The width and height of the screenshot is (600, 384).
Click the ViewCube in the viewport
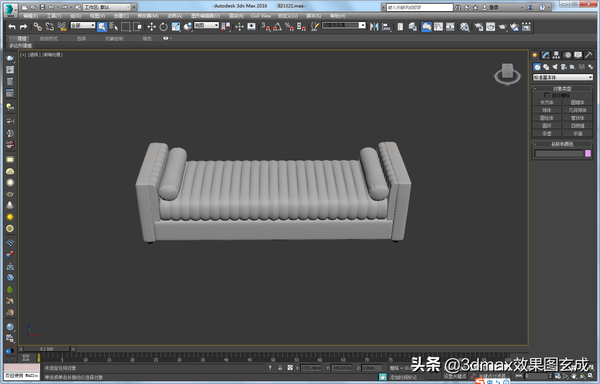[507, 74]
